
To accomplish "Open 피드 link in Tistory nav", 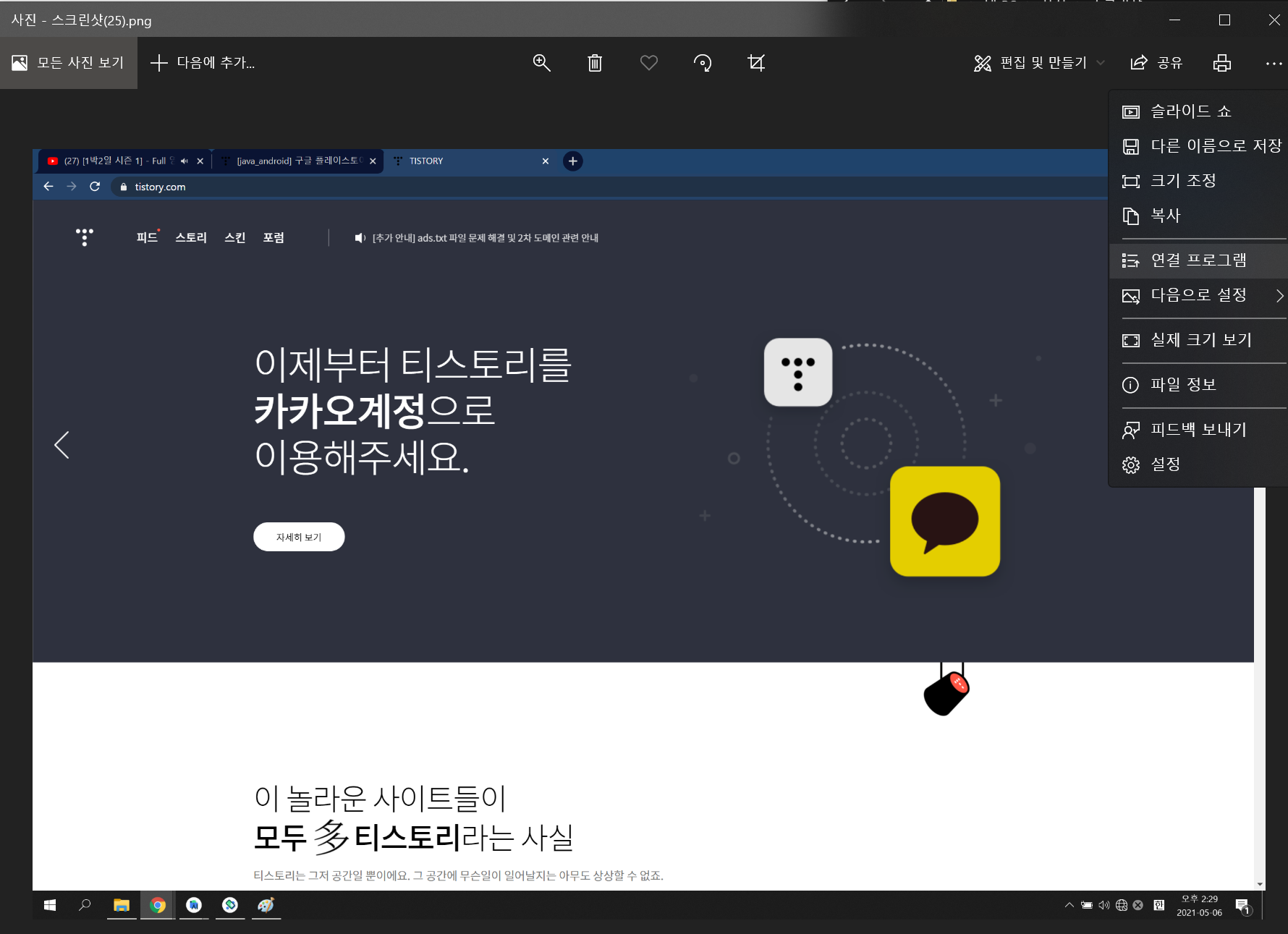I will [147, 237].
